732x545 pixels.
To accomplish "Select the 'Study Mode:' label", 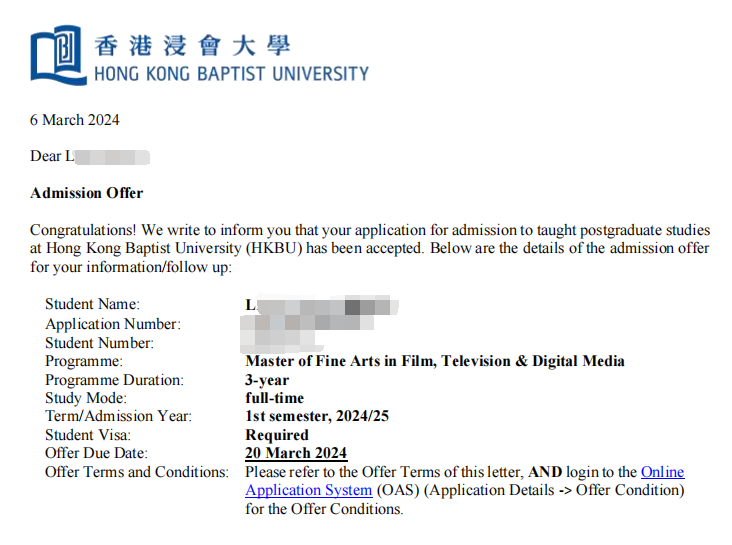I will [86, 398].
